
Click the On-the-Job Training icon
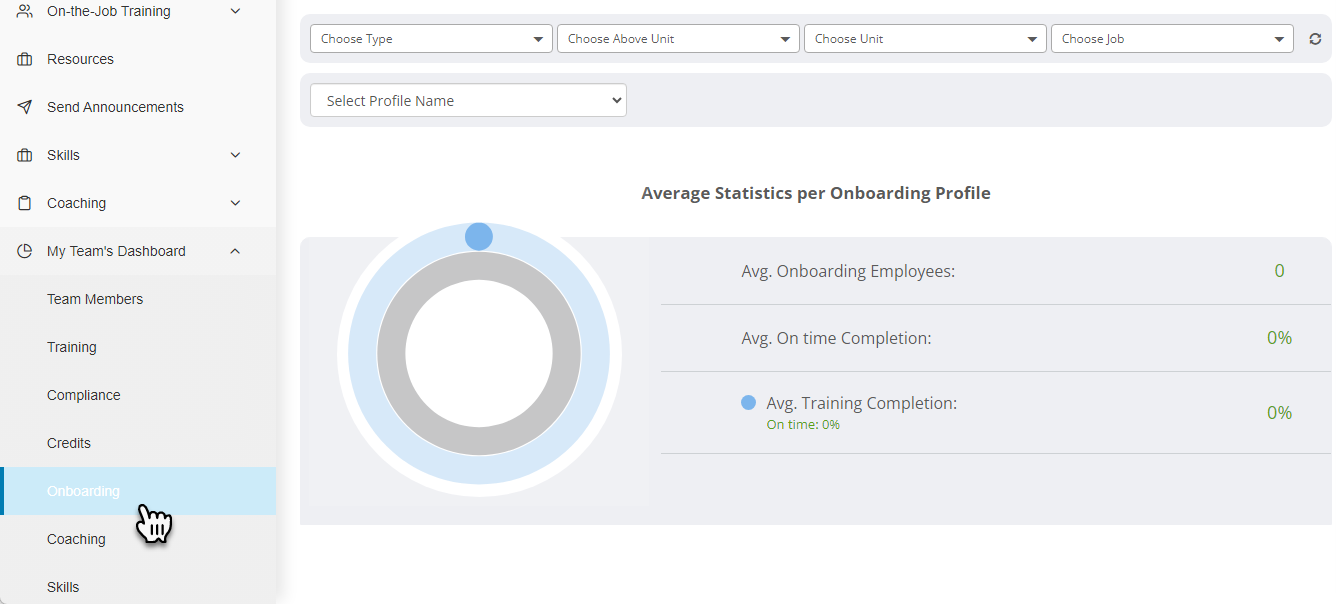click(x=25, y=10)
